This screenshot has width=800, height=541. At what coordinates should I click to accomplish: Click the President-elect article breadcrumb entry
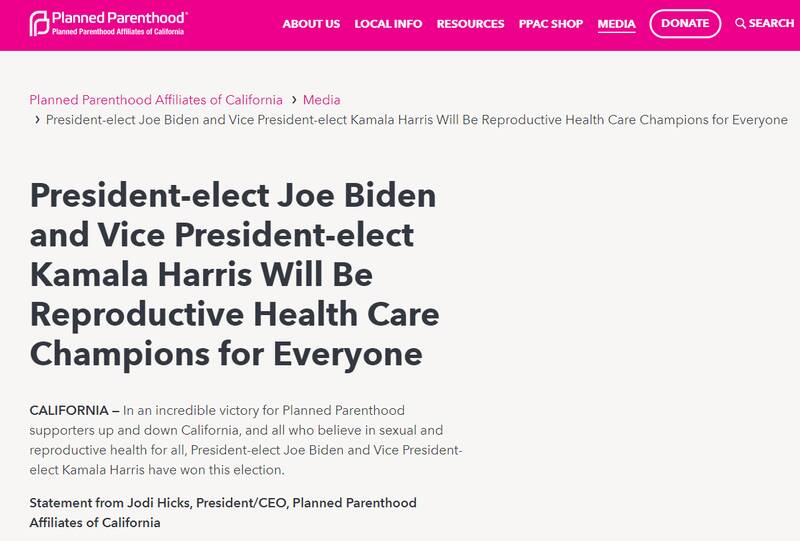pos(418,120)
